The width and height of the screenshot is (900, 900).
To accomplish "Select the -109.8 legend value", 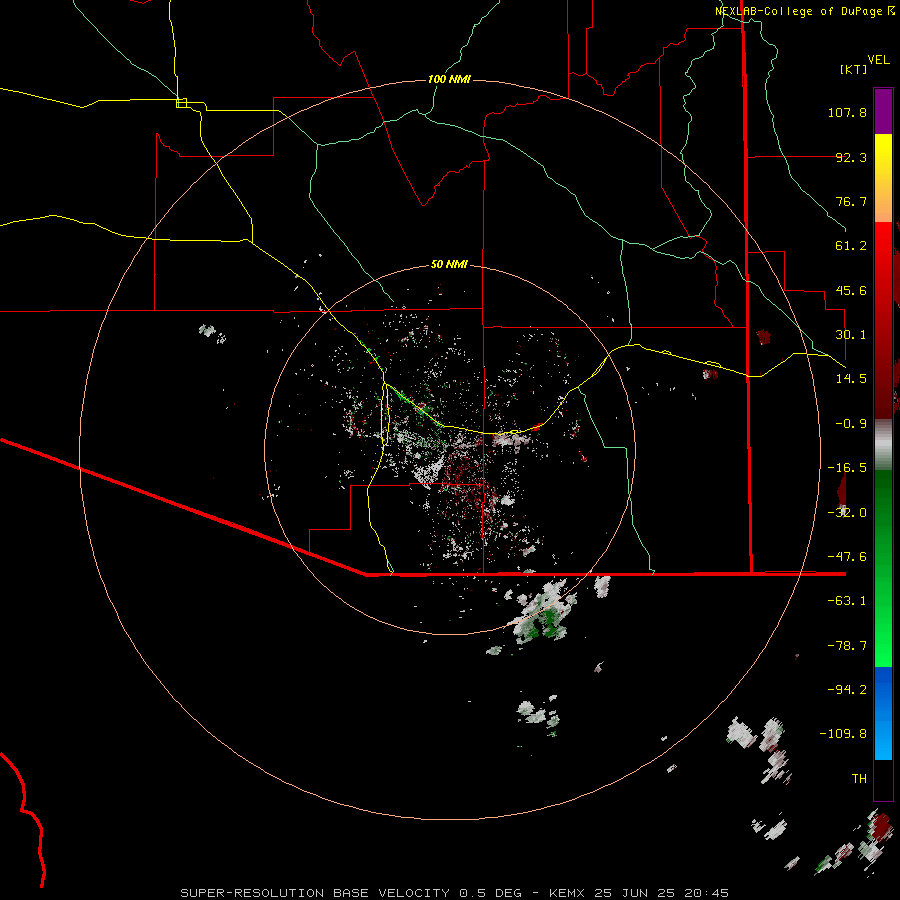I will (843, 734).
